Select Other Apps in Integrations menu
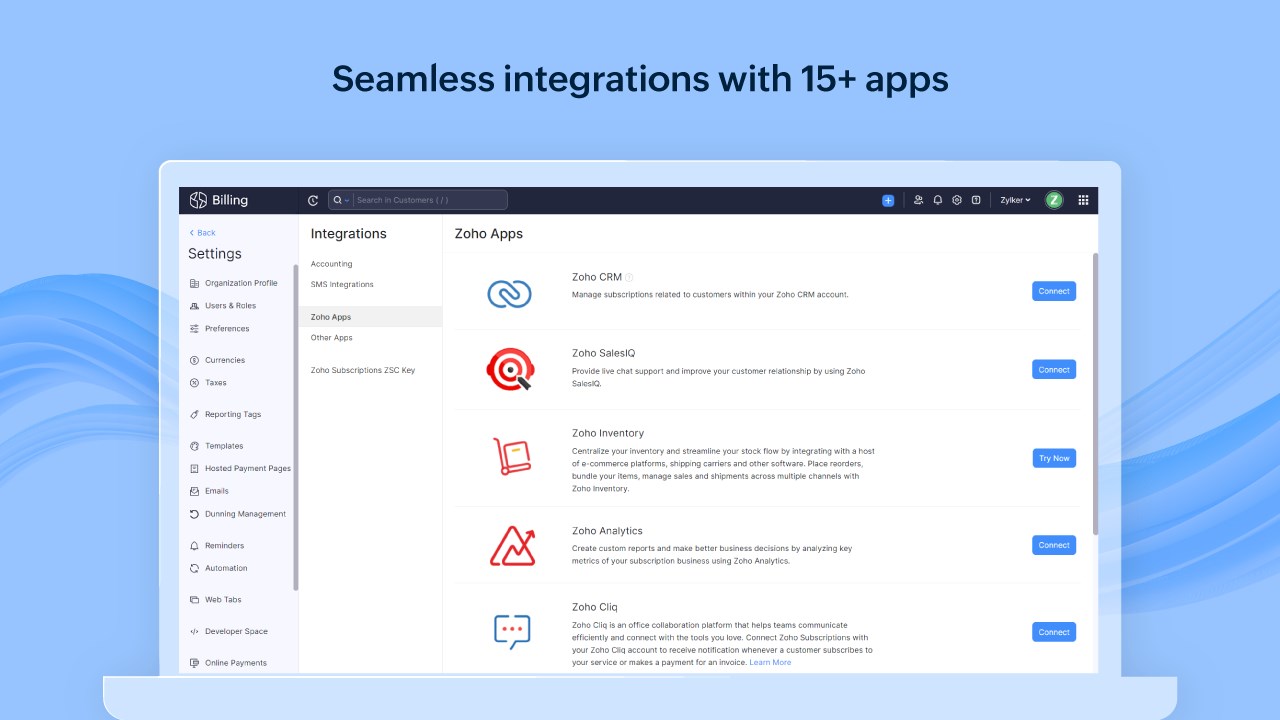This screenshot has width=1280, height=720. click(331, 338)
